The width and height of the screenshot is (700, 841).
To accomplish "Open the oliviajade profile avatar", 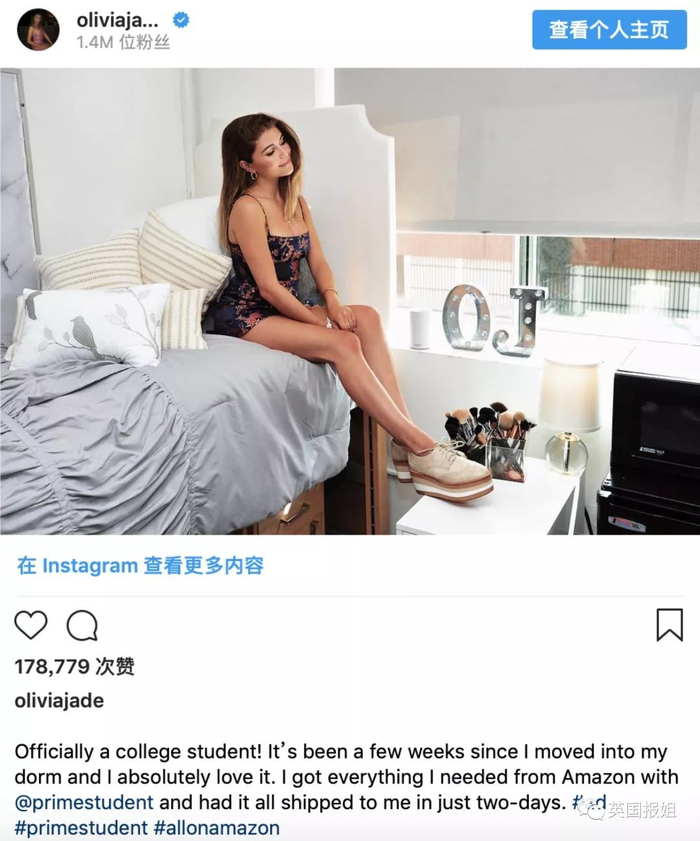I will pos(38,29).
